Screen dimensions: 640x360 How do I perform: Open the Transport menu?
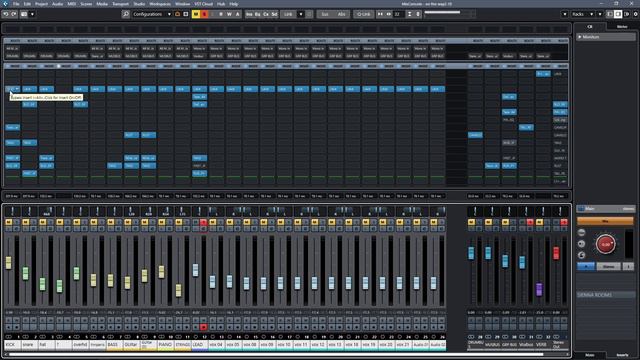click(120, 4)
